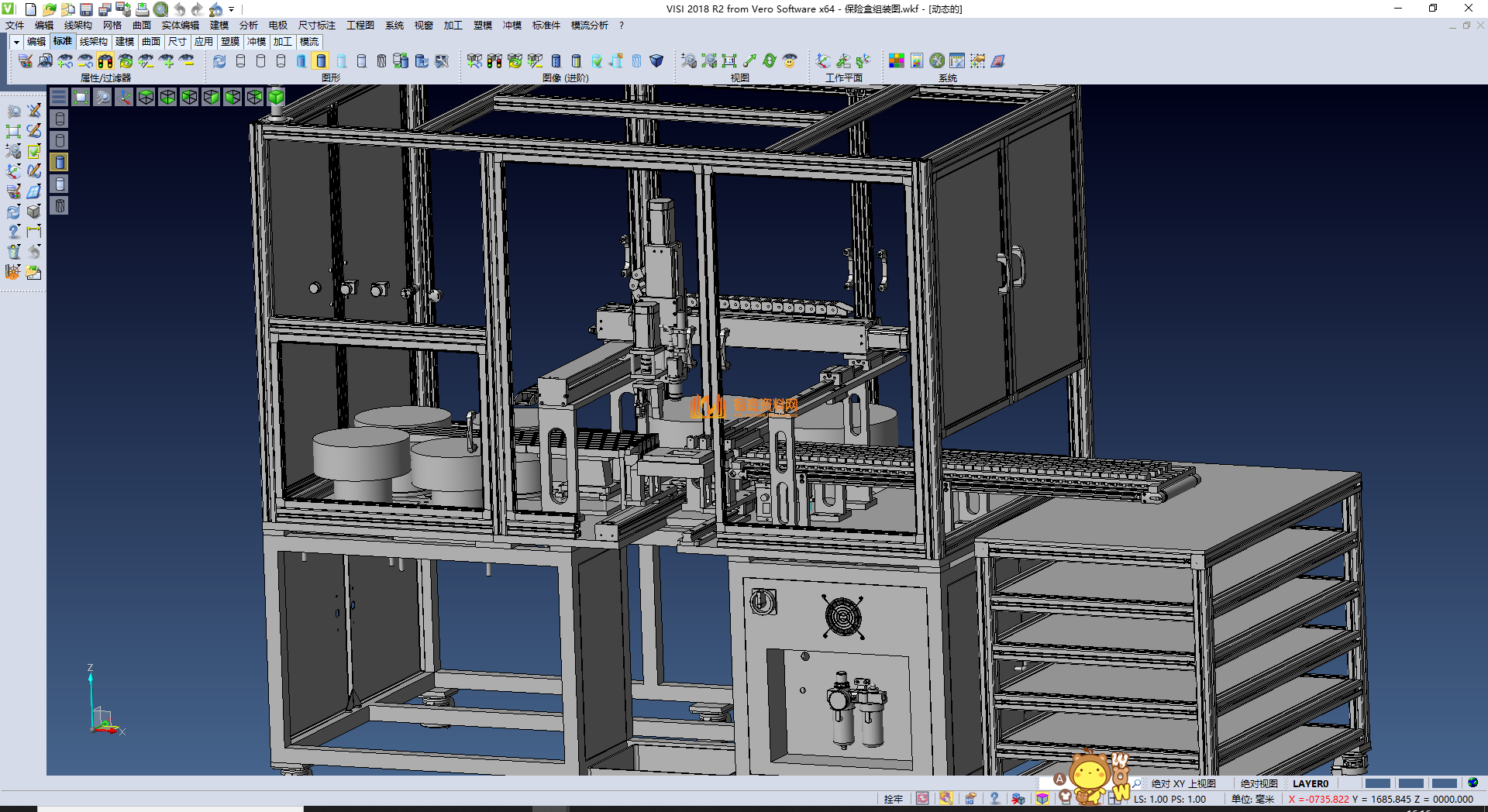Open the 文件 menu
The image size is (1488, 812).
coord(15,26)
